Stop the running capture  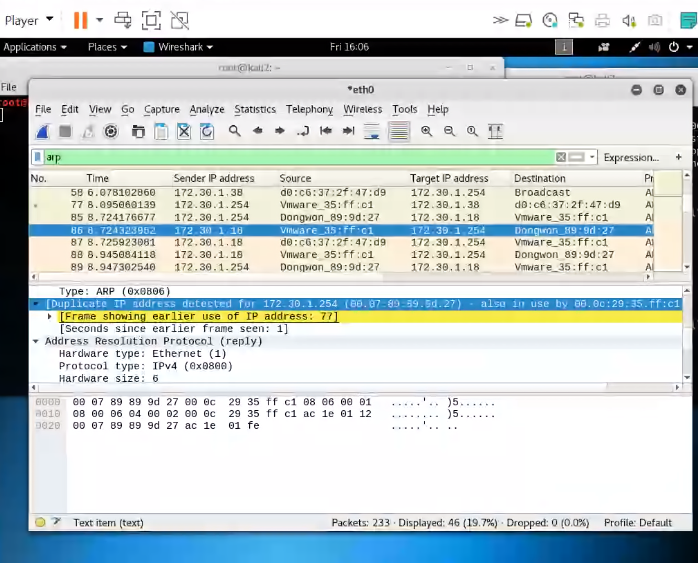[65, 131]
